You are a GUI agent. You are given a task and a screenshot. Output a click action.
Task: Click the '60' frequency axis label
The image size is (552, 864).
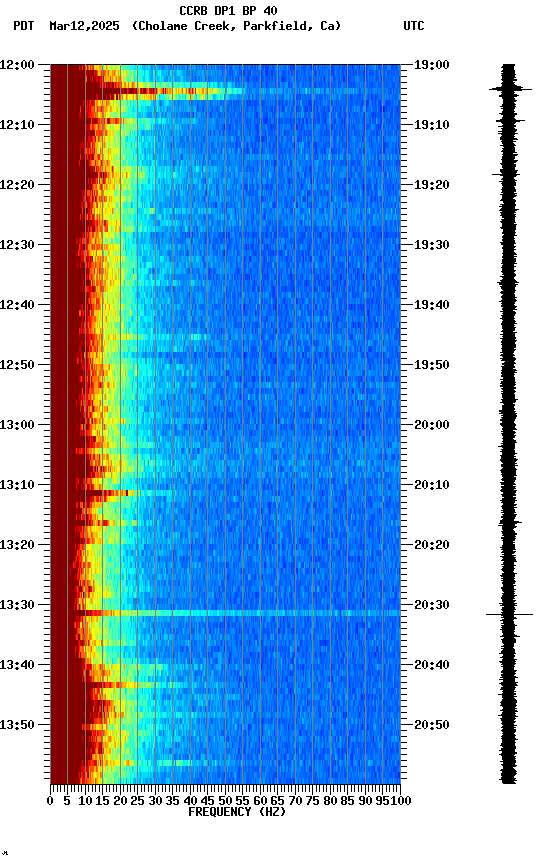(x=260, y=801)
